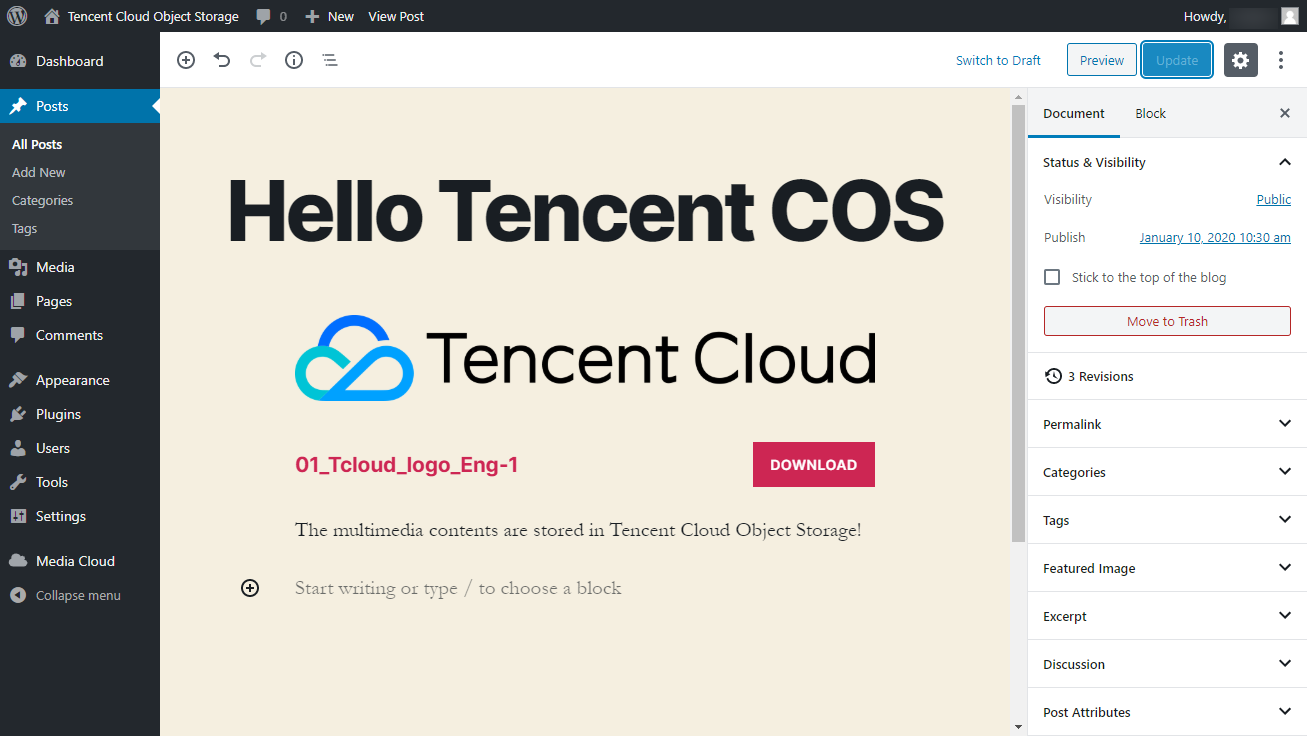Open Users in admin sidebar

point(80,448)
